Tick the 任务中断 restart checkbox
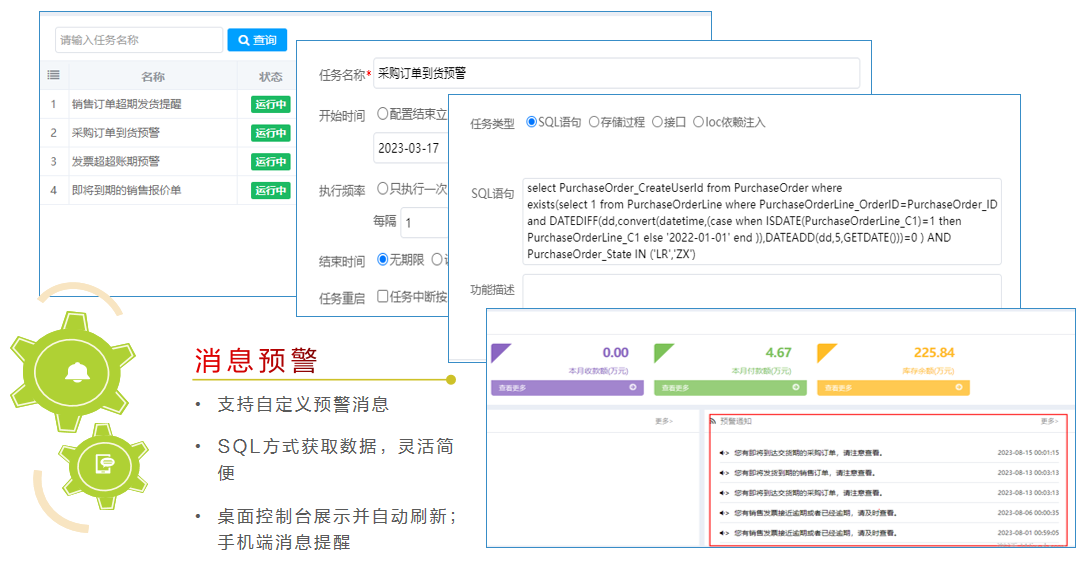 tap(382, 296)
